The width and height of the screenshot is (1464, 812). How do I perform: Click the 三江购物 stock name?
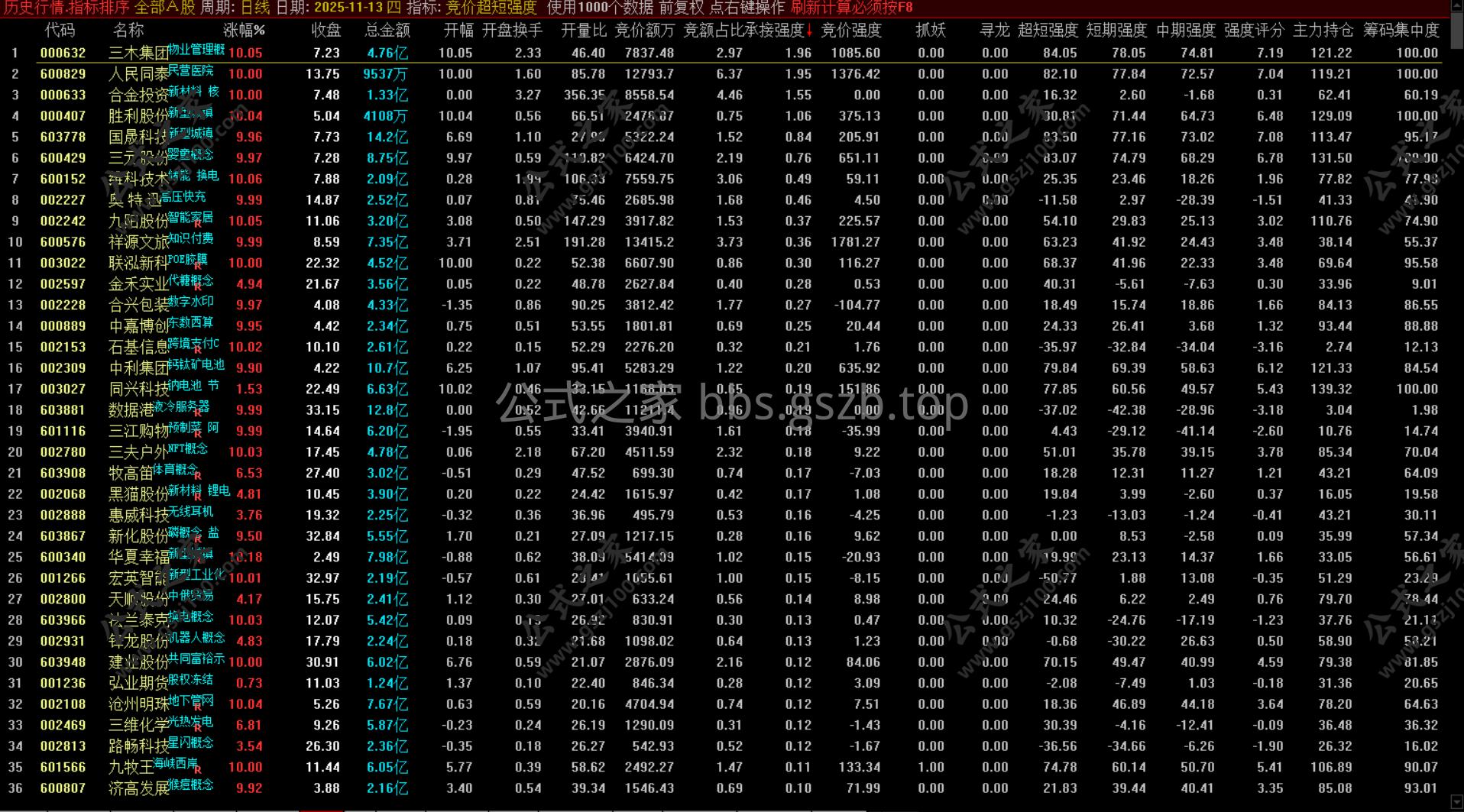[138, 432]
